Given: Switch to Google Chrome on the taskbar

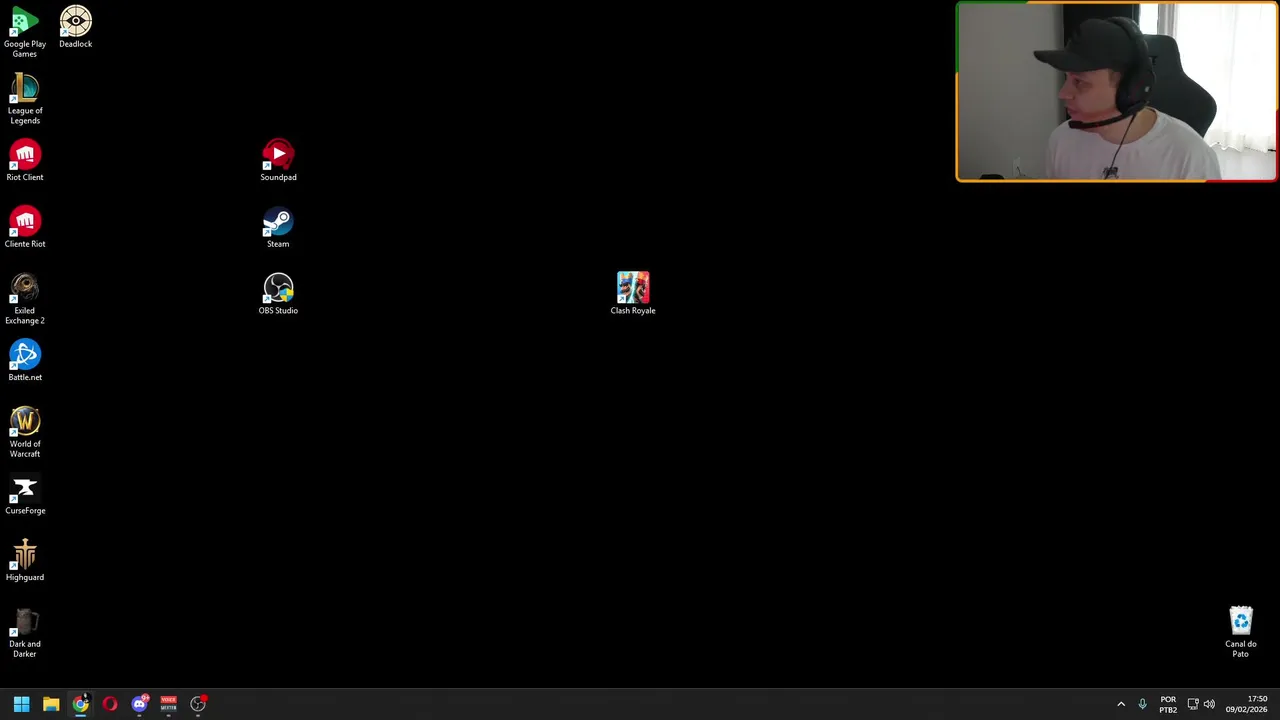Looking at the screenshot, I should [81, 704].
